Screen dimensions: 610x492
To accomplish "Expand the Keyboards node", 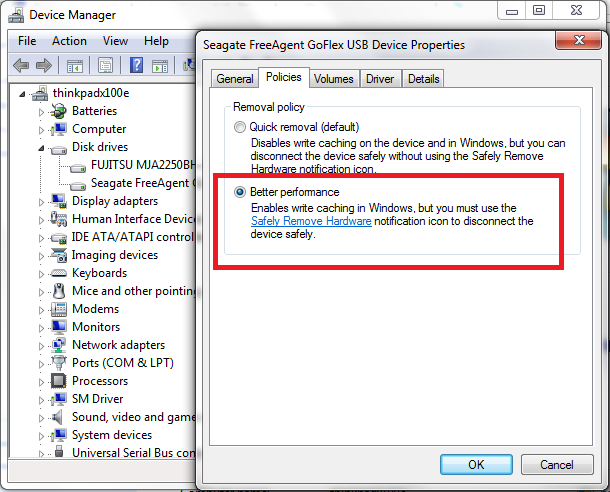I will pyautogui.click(x=41, y=274).
